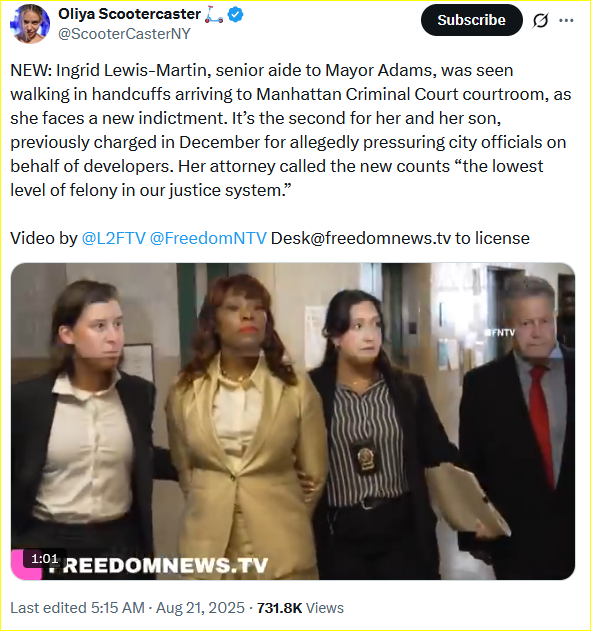Screen dimensions: 591x631
Task: Click the Desk@freedomnews.tv email text
Action: tap(361, 238)
